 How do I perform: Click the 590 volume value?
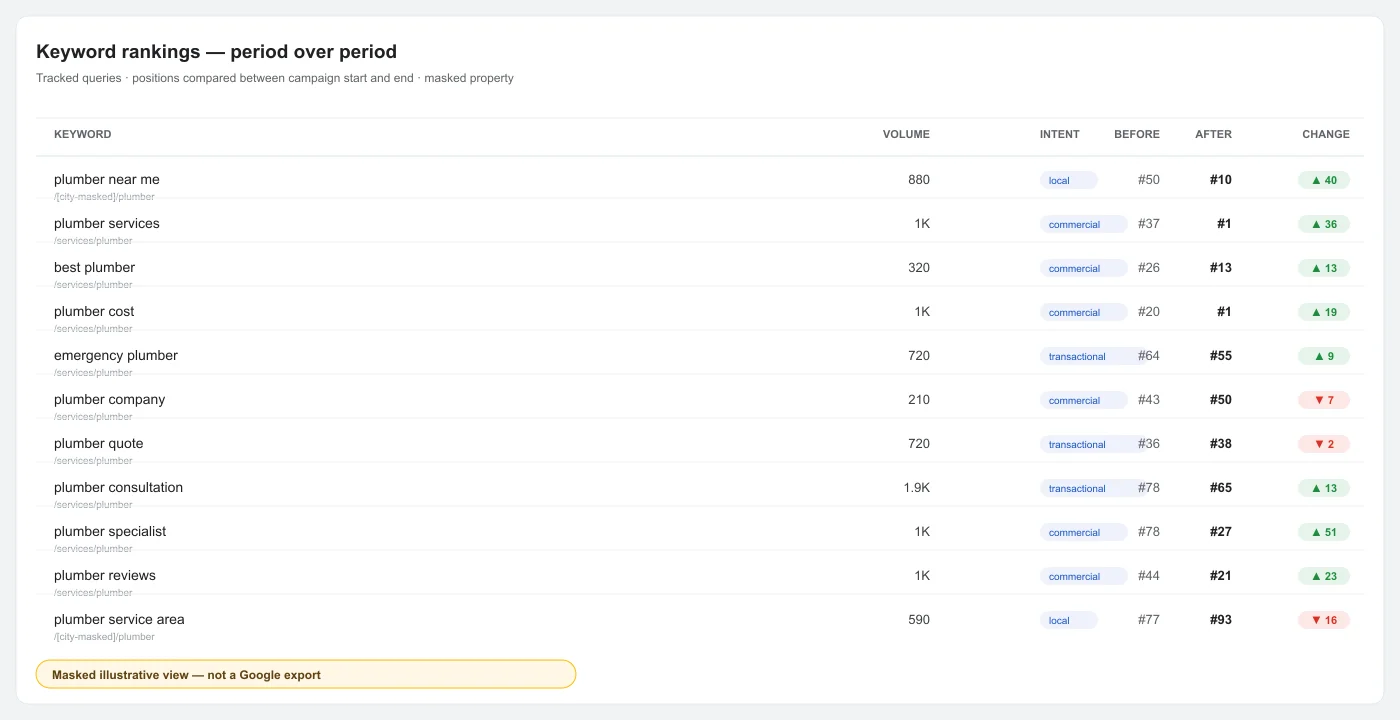click(x=919, y=620)
